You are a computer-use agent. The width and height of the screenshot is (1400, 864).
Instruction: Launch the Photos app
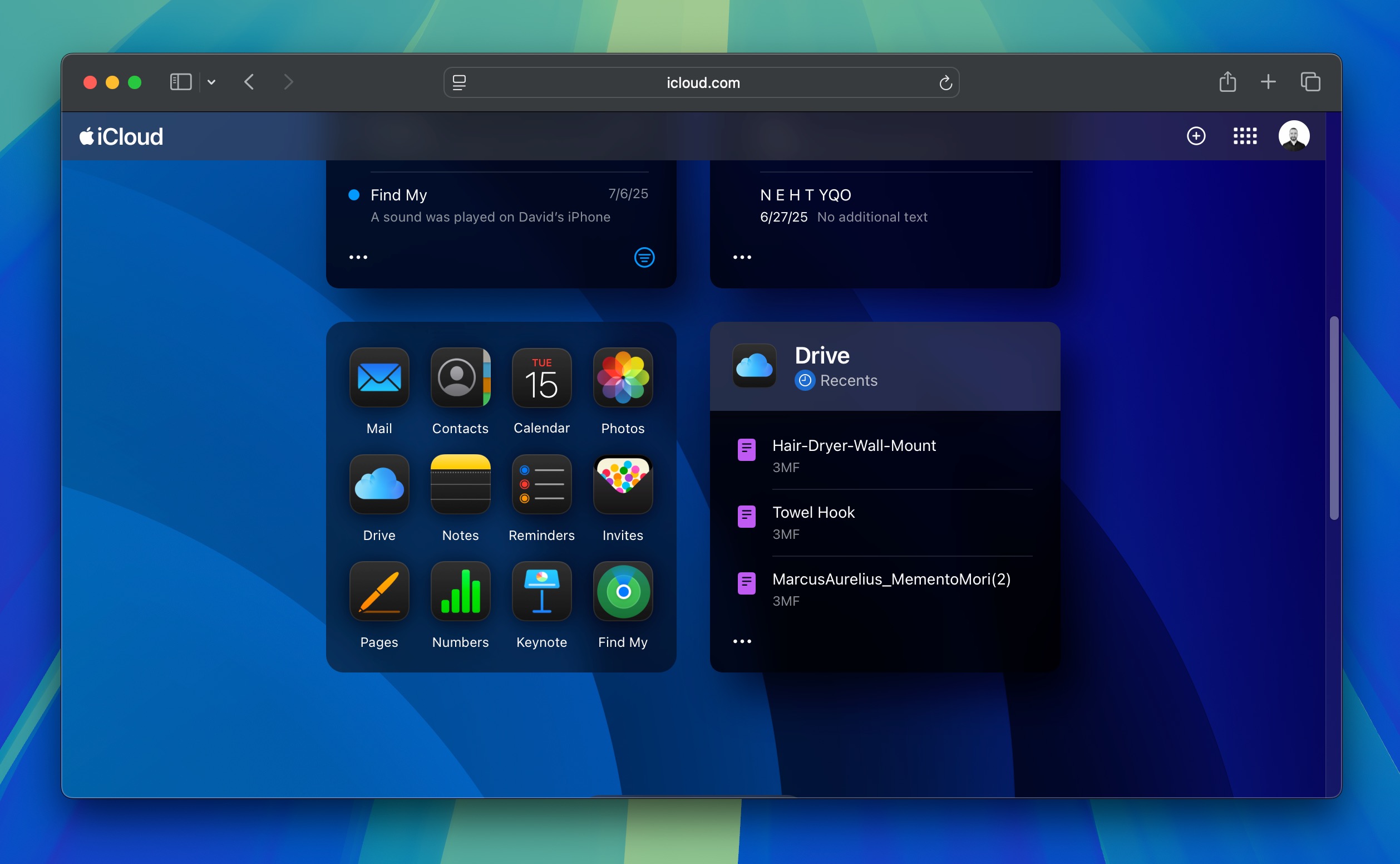pos(622,379)
